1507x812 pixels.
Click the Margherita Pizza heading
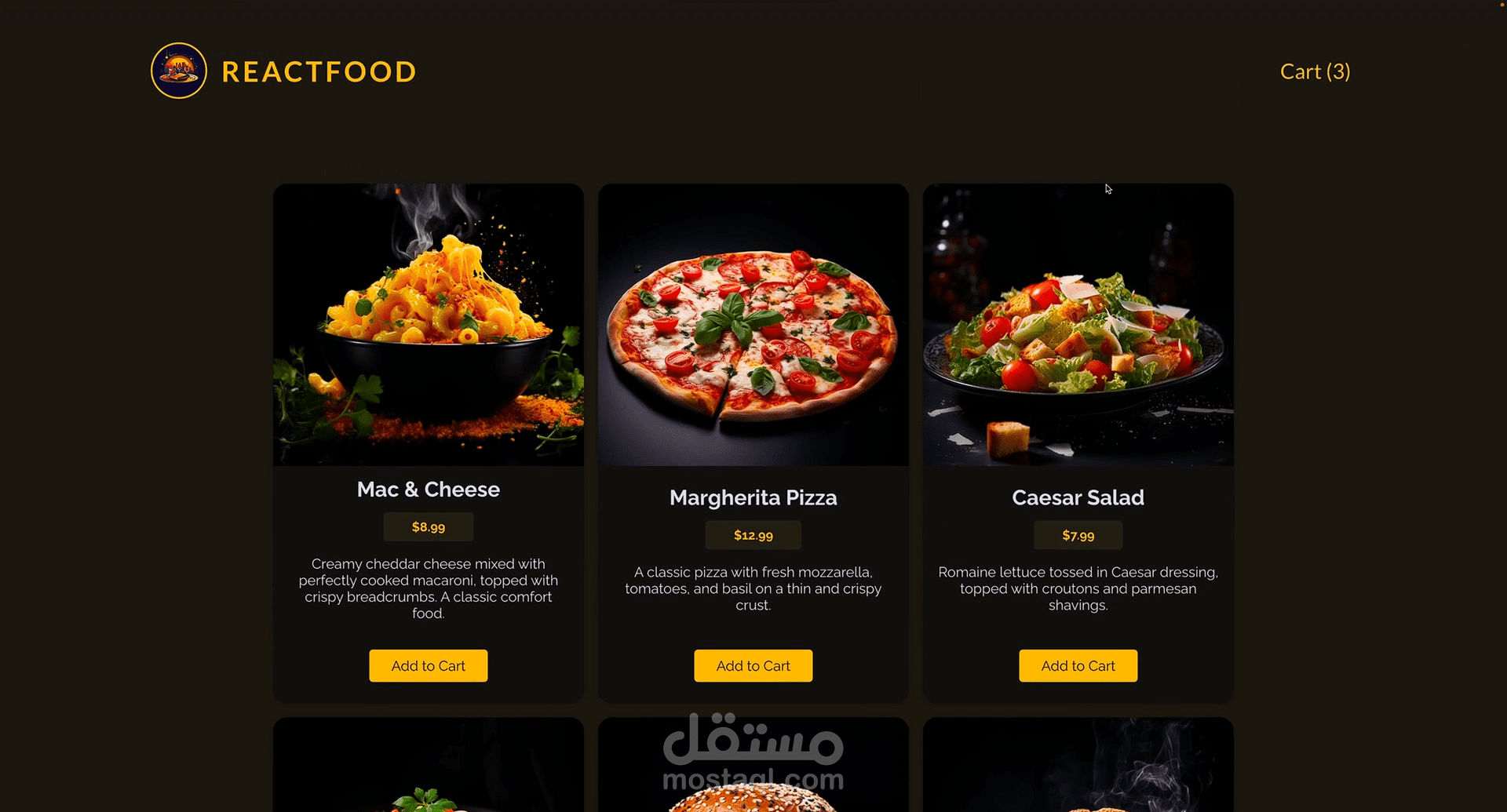753,497
